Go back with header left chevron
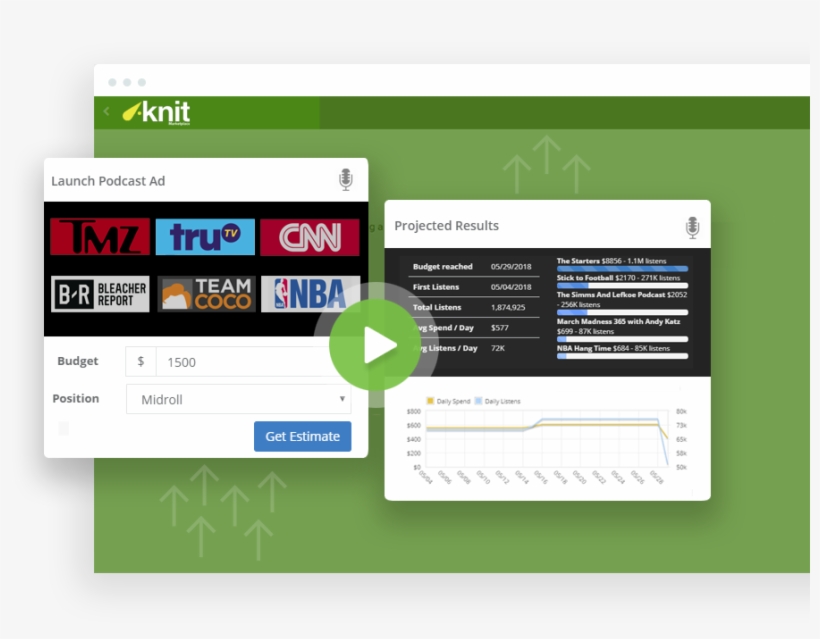Screen dimensions: 820x639 (106, 111)
